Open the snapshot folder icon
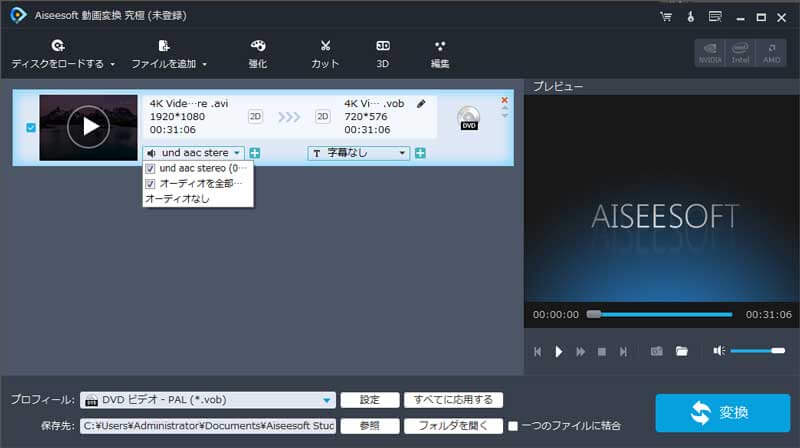This screenshot has width=800, height=448. (x=682, y=351)
